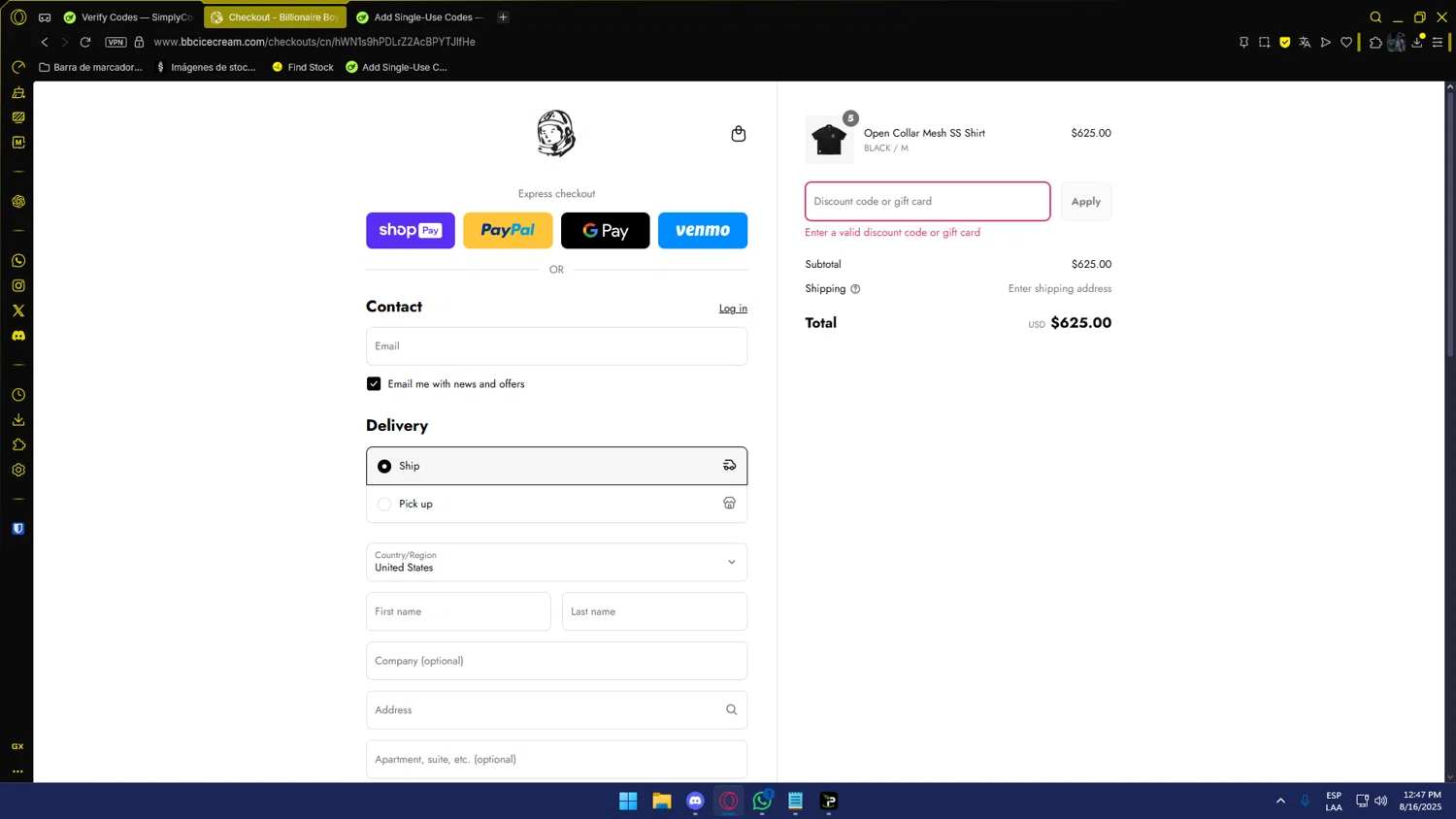
Task: Click the translate page icon
Action: click(1305, 42)
